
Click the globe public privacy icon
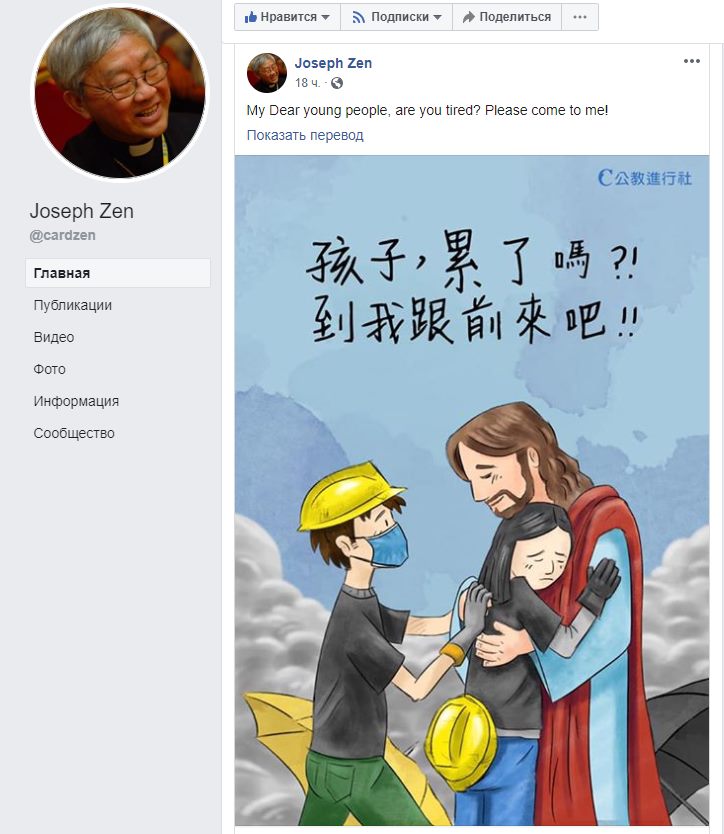pyautogui.click(x=337, y=83)
